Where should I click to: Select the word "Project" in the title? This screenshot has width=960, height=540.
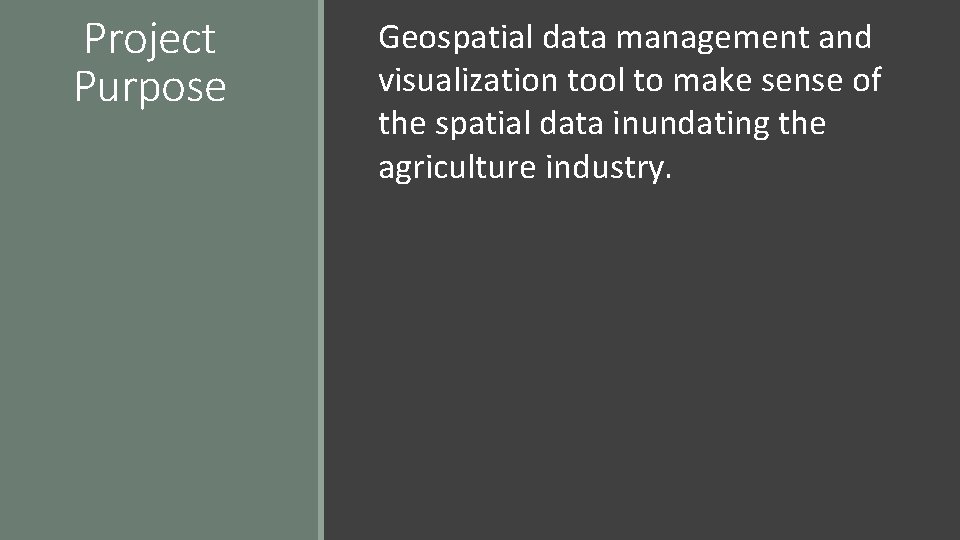[150, 40]
